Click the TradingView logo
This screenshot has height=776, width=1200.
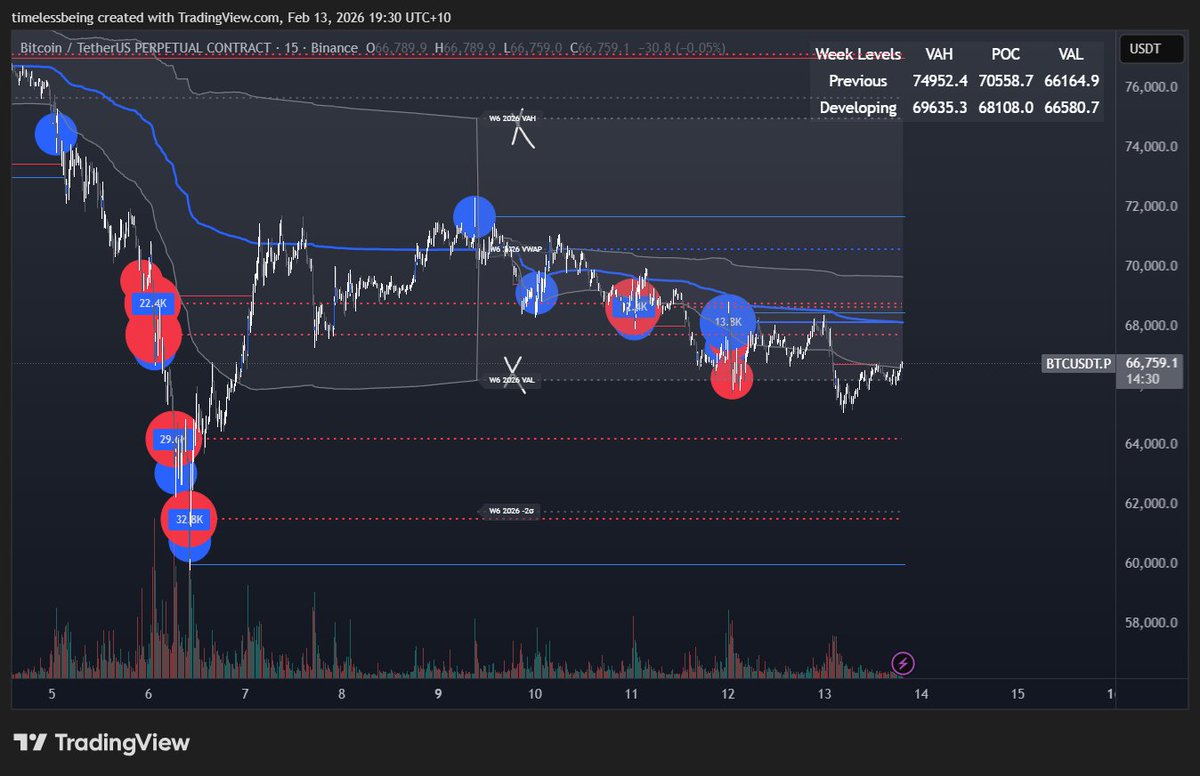102,743
